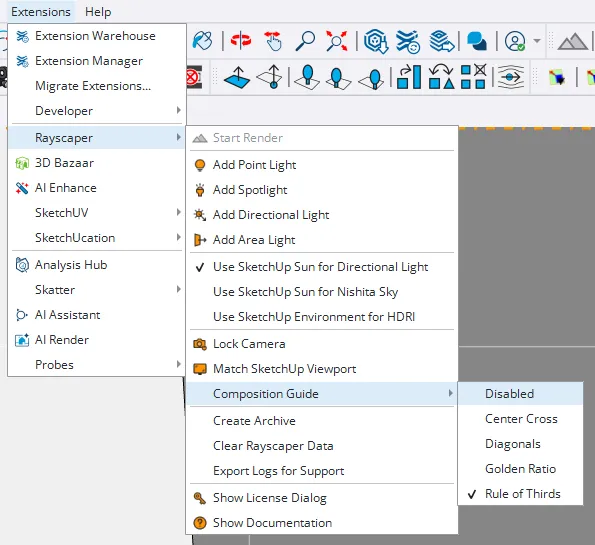
Task: Open Analysis Hub entry
Action: point(97,265)
